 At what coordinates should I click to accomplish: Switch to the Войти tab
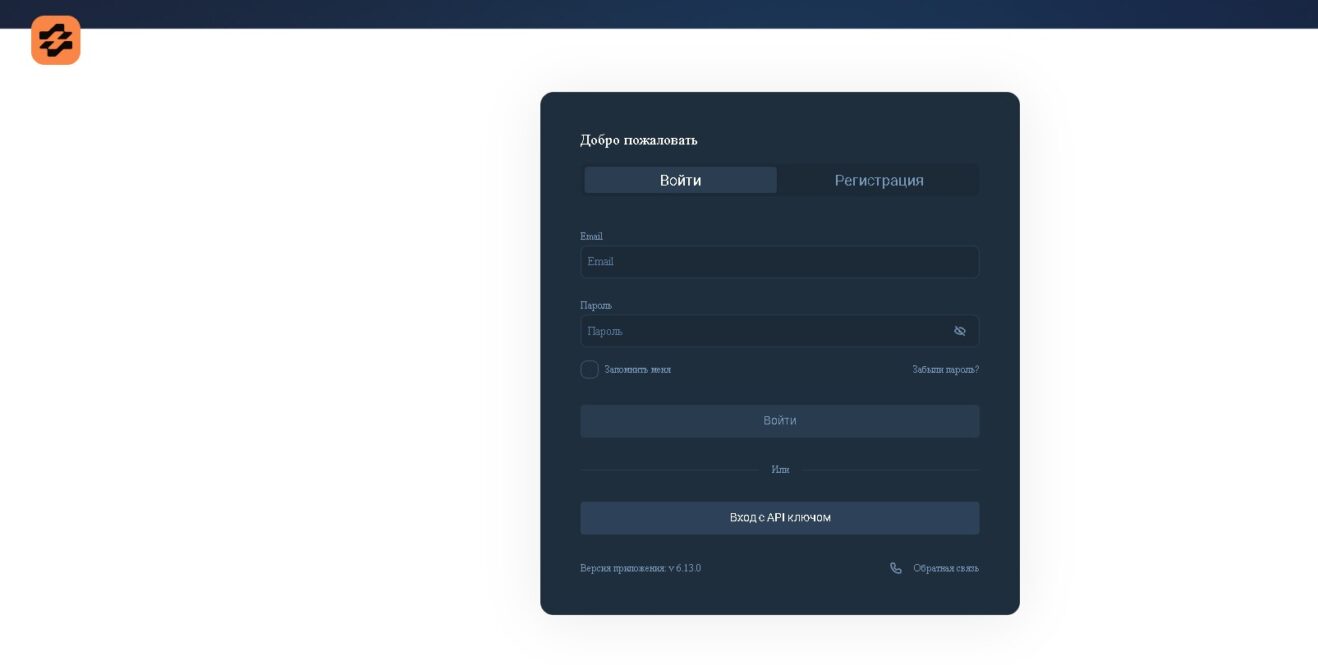coord(680,180)
